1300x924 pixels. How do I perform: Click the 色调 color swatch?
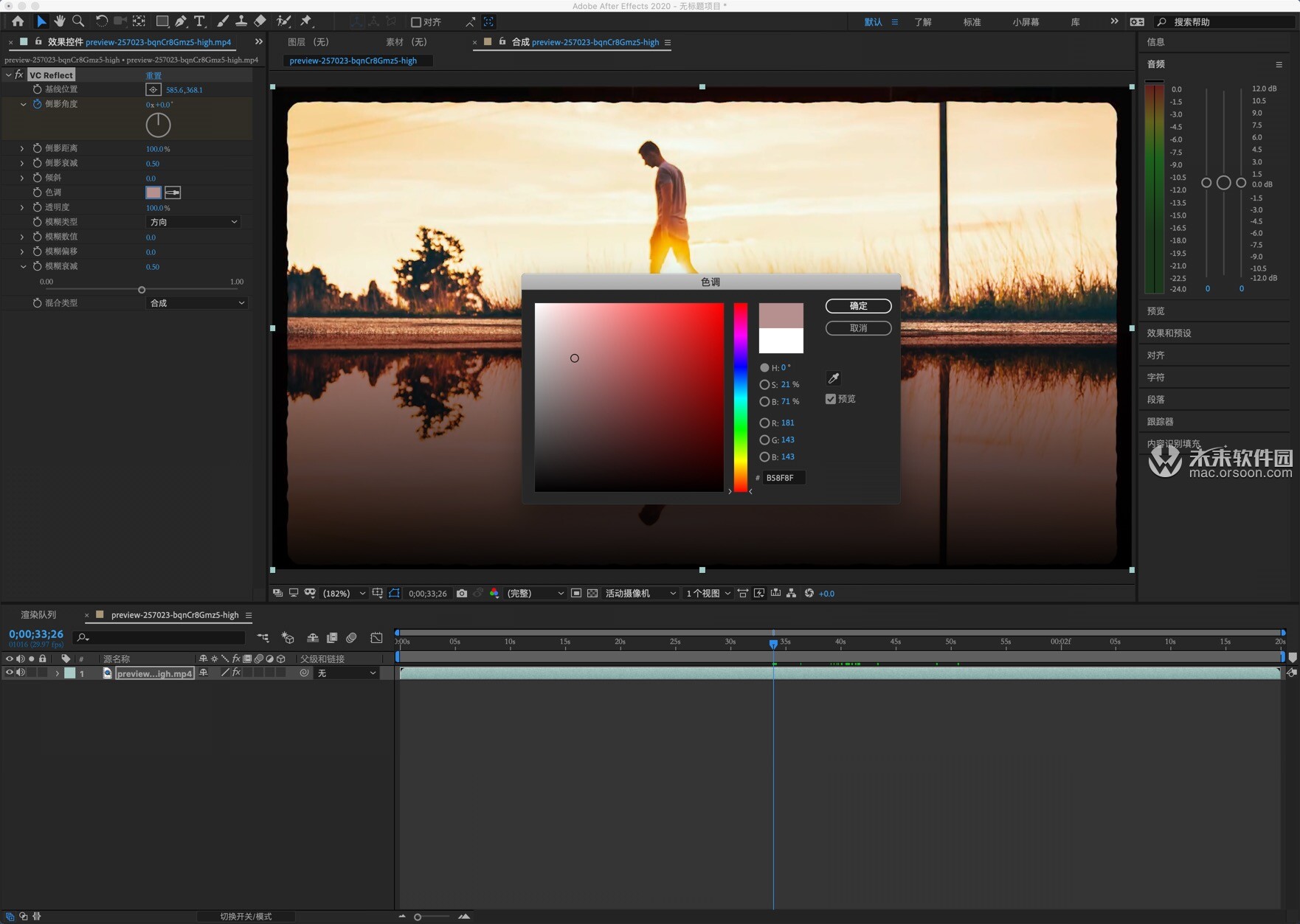tap(153, 192)
